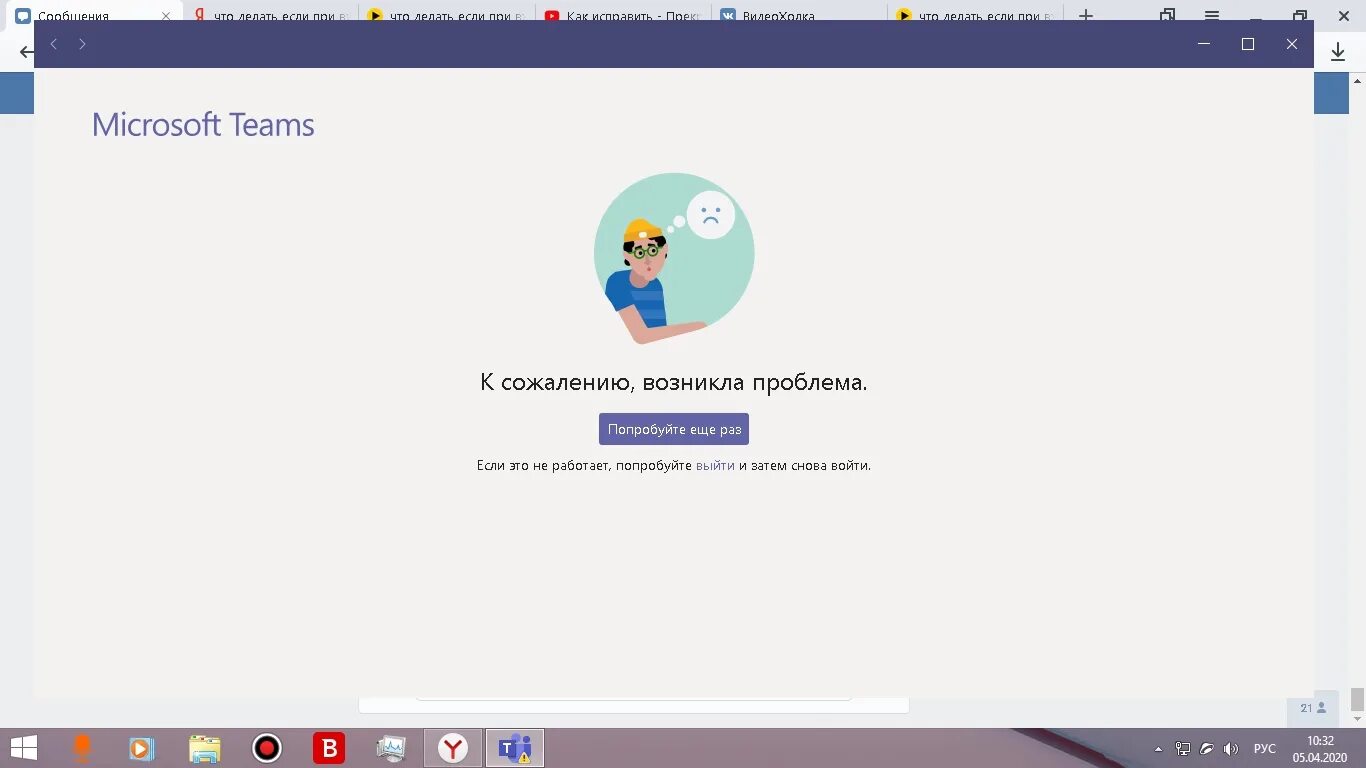Click the network status tray icon
Image resolution: width=1366 pixels, height=768 pixels.
click(1182, 748)
